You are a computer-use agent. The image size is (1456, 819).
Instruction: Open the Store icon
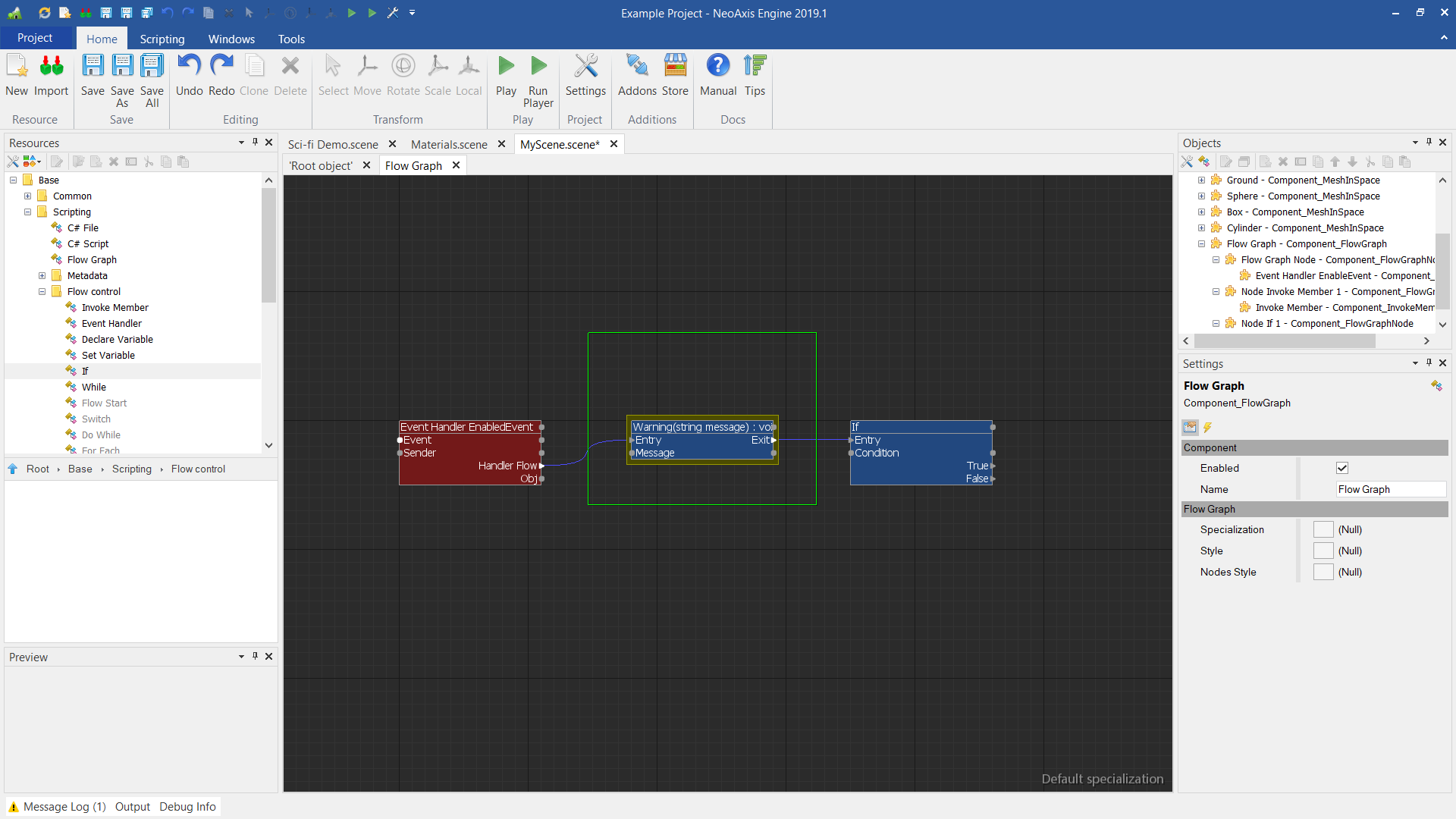674,74
